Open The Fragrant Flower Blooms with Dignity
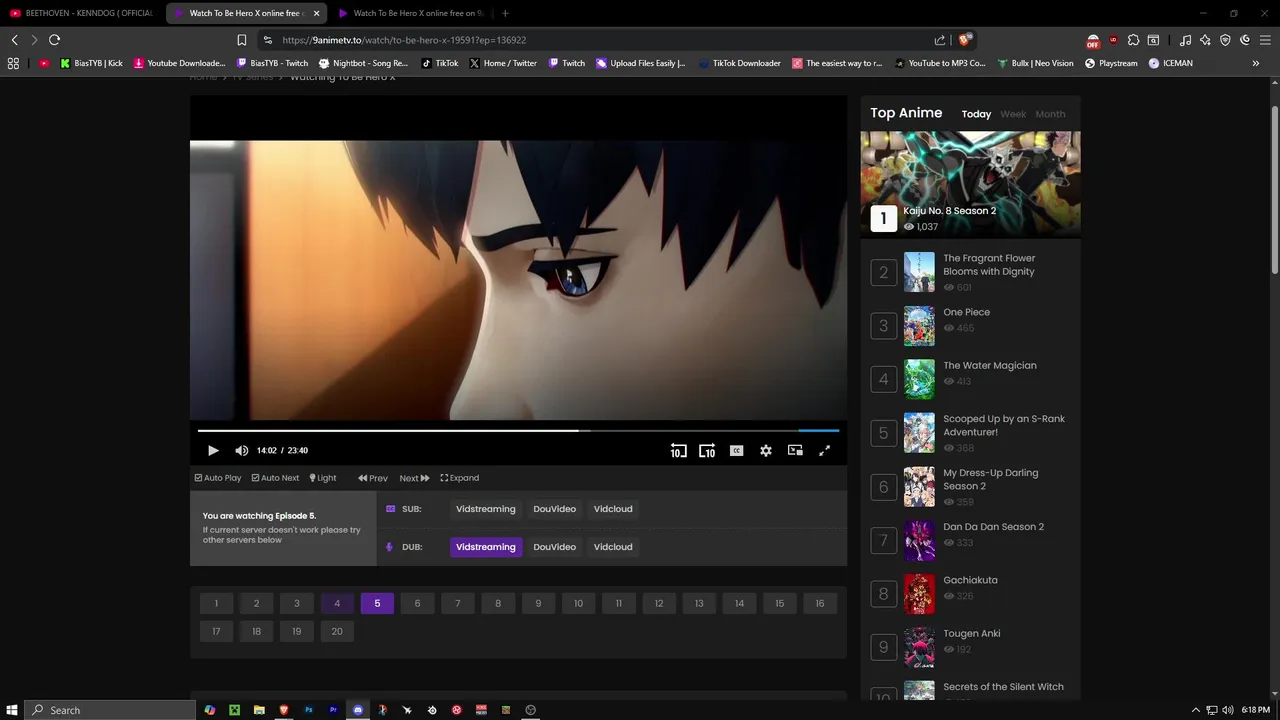Image resolution: width=1280 pixels, height=720 pixels. [x=989, y=265]
